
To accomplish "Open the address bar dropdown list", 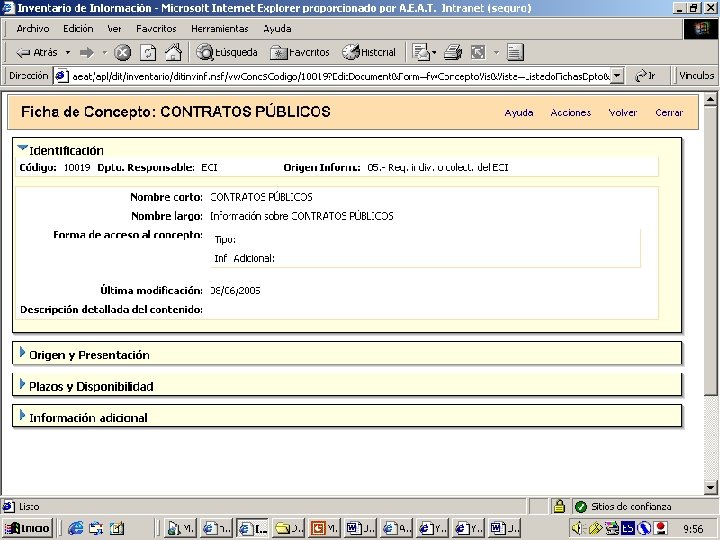I will (x=618, y=76).
